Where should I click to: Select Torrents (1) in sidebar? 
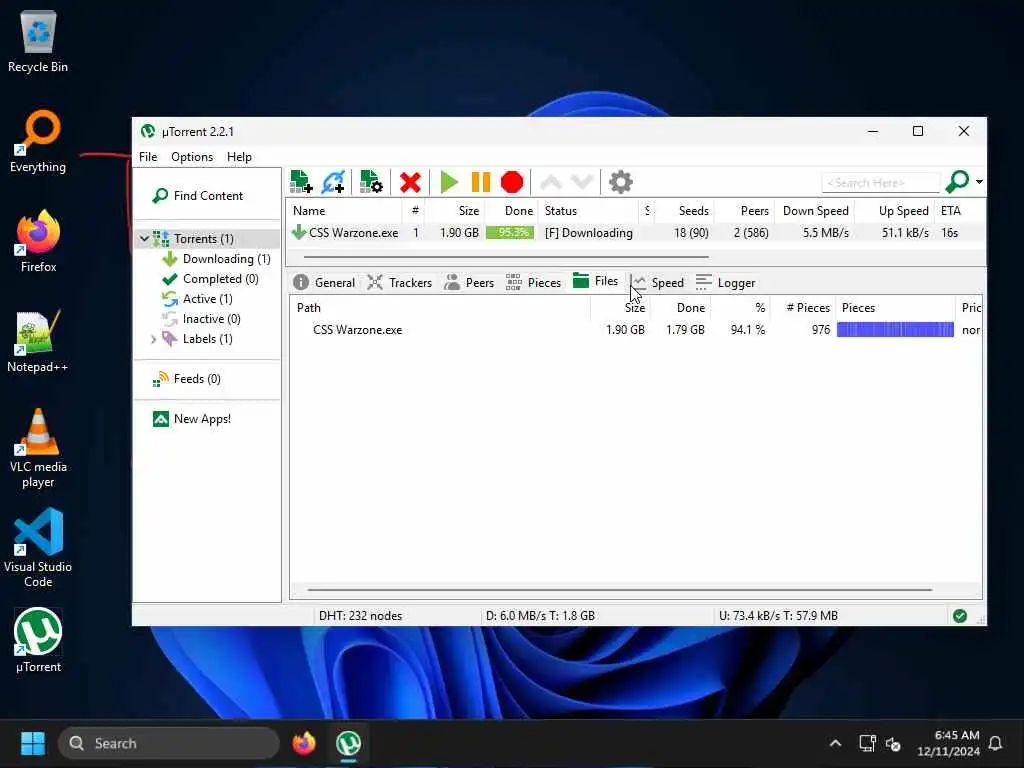click(x=203, y=239)
